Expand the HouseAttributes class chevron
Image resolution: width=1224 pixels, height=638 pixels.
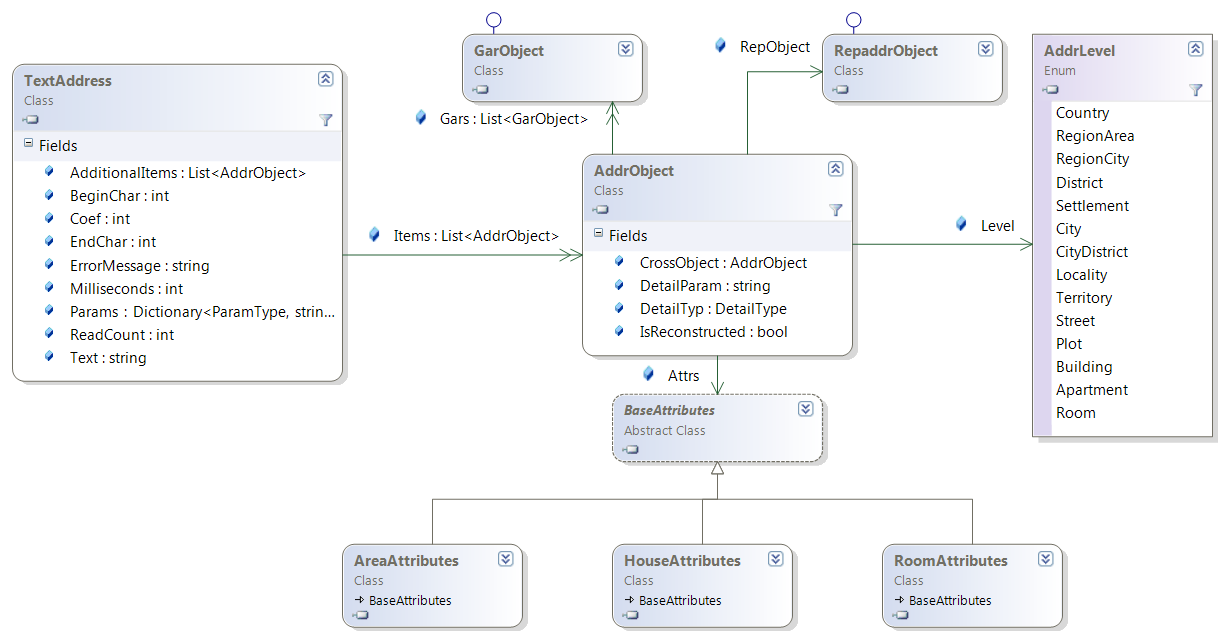[x=775, y=559]
